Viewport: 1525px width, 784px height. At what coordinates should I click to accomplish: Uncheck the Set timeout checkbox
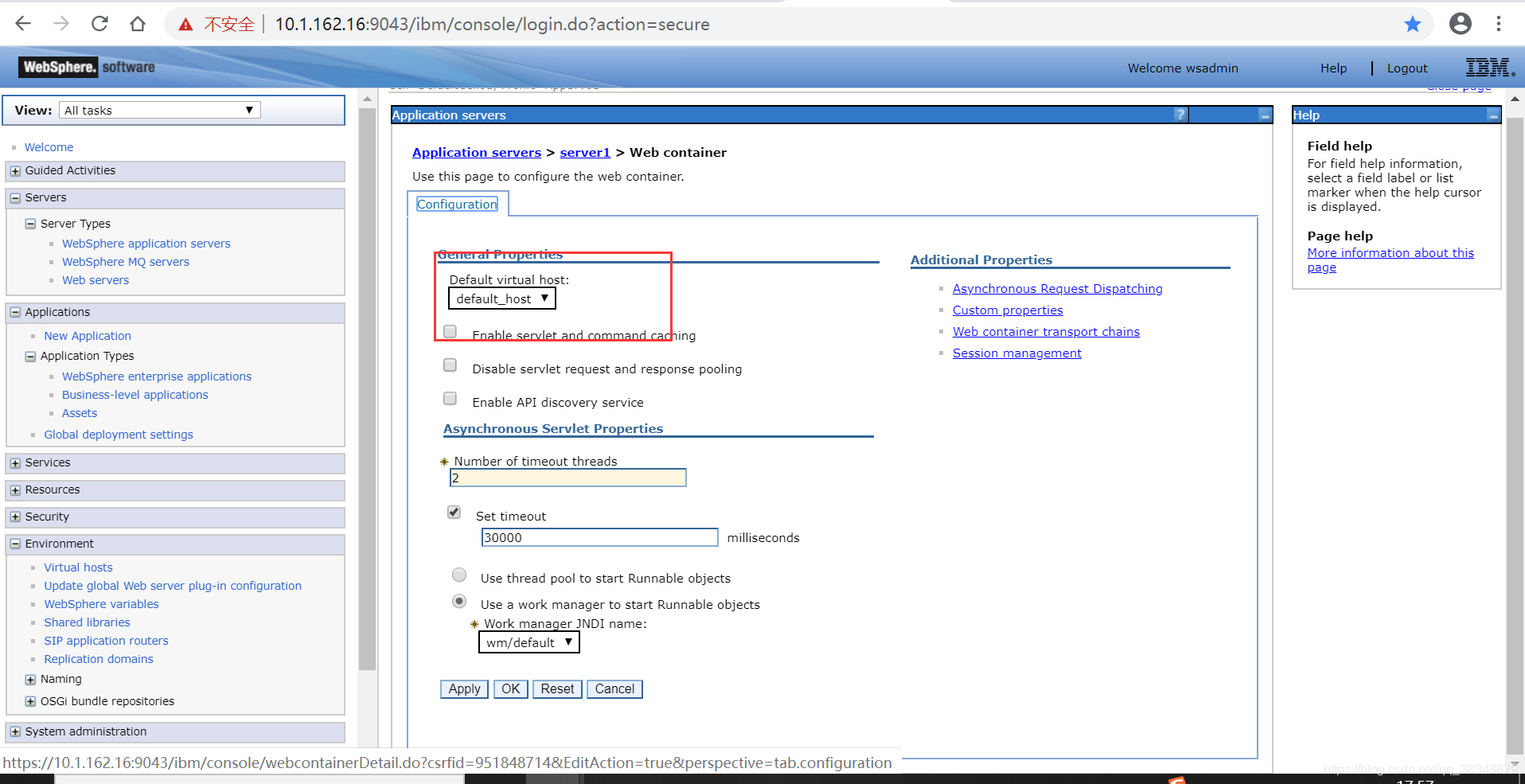pyautogui.click(x=454, y=513)
